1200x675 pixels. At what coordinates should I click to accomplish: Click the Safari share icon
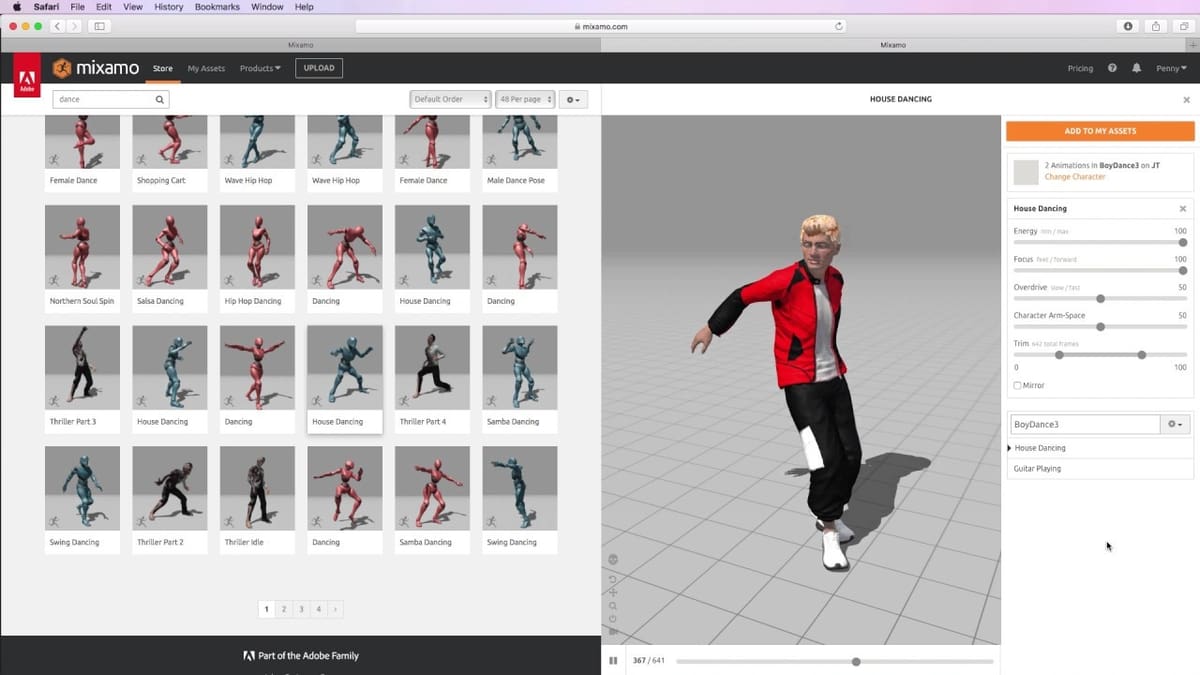click(1156, 26)
